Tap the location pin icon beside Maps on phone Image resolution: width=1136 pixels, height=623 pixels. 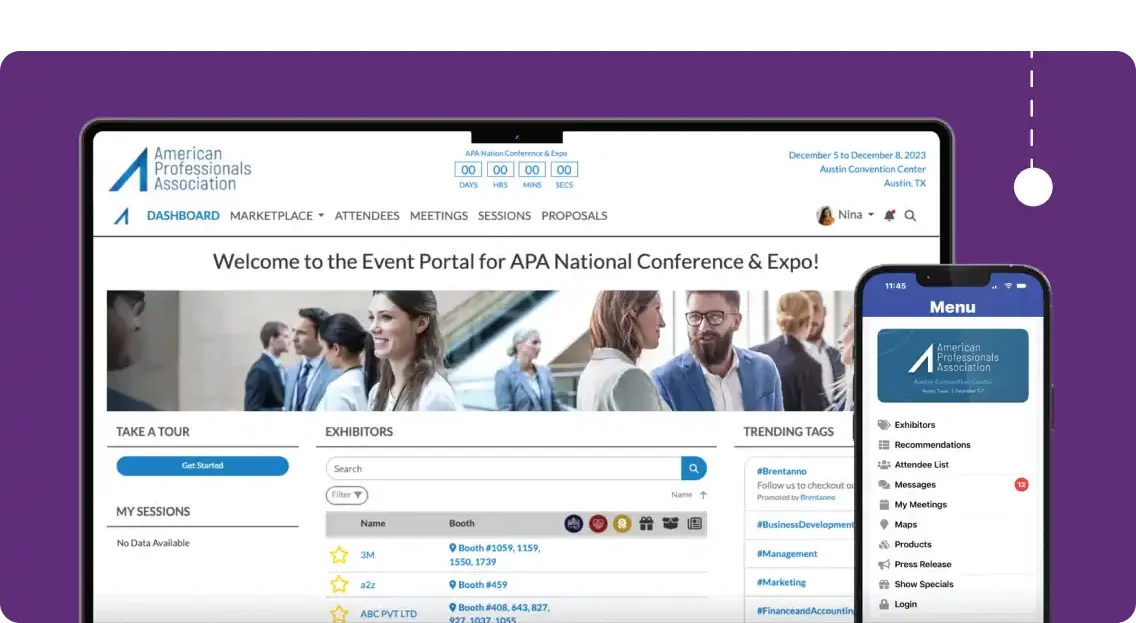click(884, 524)
